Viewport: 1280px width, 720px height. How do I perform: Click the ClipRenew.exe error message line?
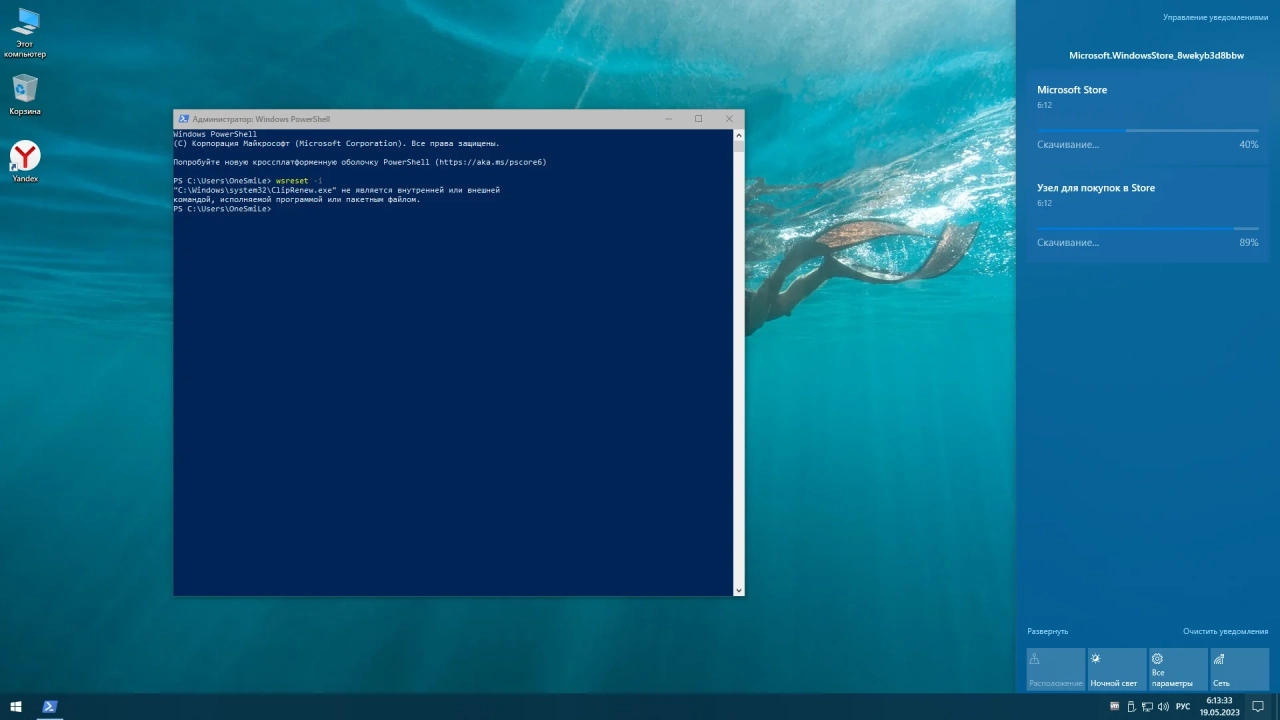[336, 190]
